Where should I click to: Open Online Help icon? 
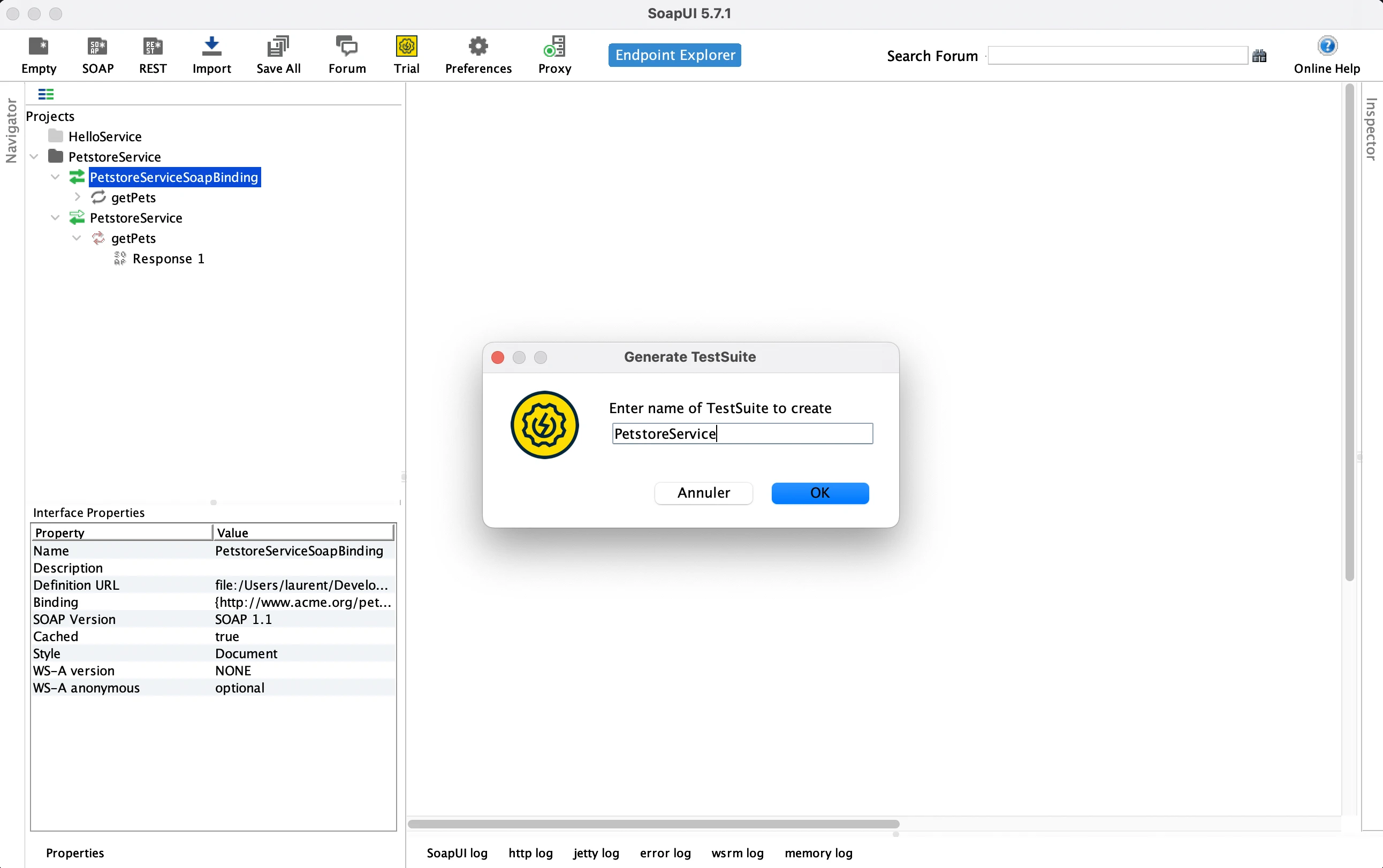click(x=1327, y=46)
